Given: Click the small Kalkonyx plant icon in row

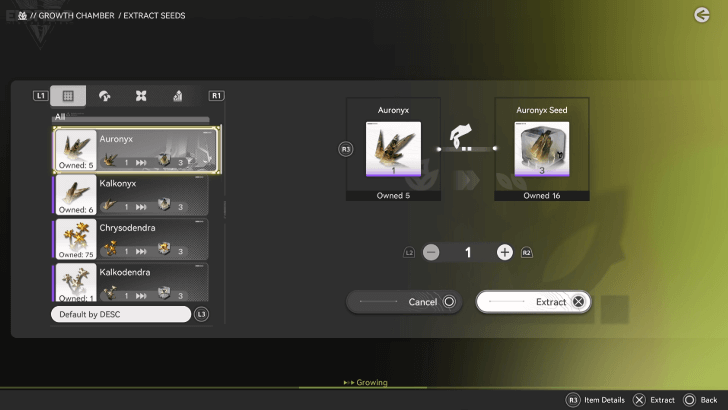Looking at the screenshot, I should (x=110, y=204).
